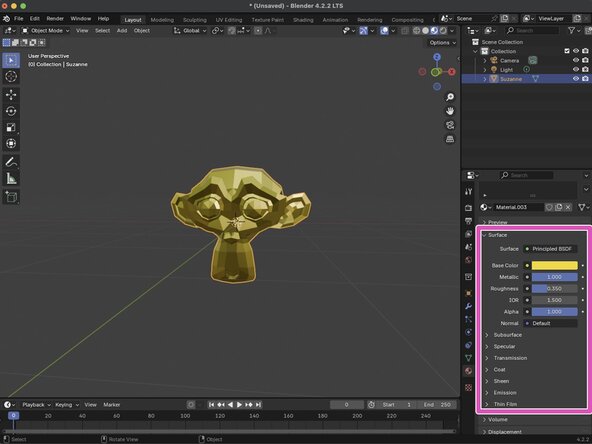592x444 pixels.
Task: Toggle the camera view icon
Action: tap(450, 125)
